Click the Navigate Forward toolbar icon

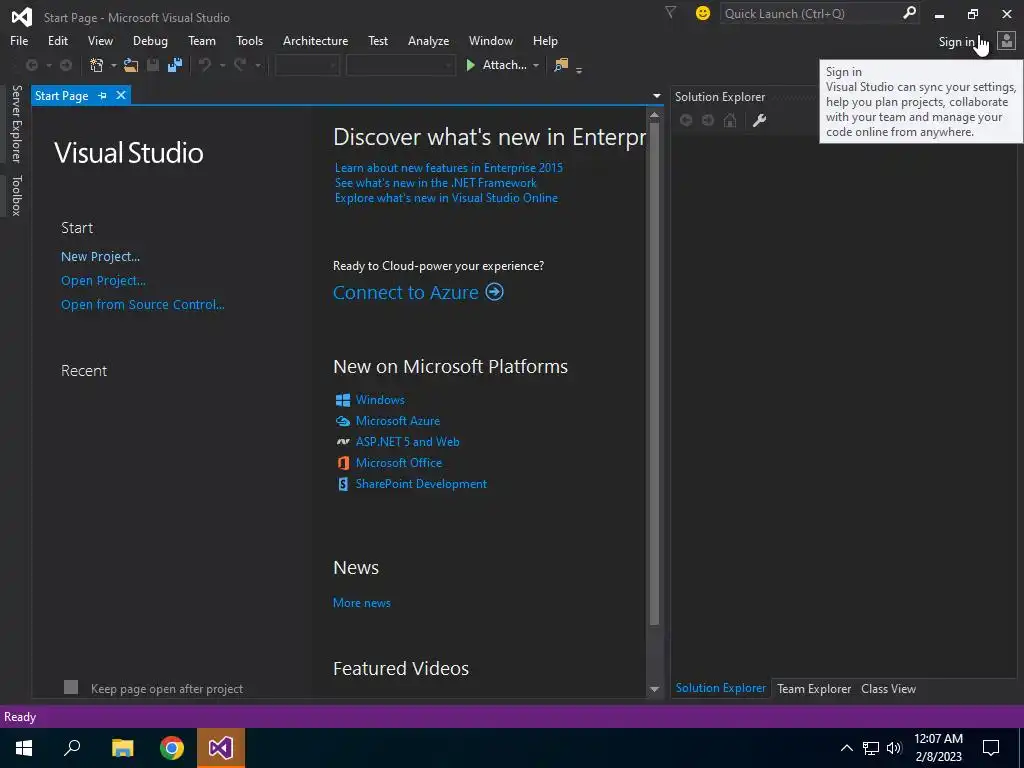[x=65, y=65]
